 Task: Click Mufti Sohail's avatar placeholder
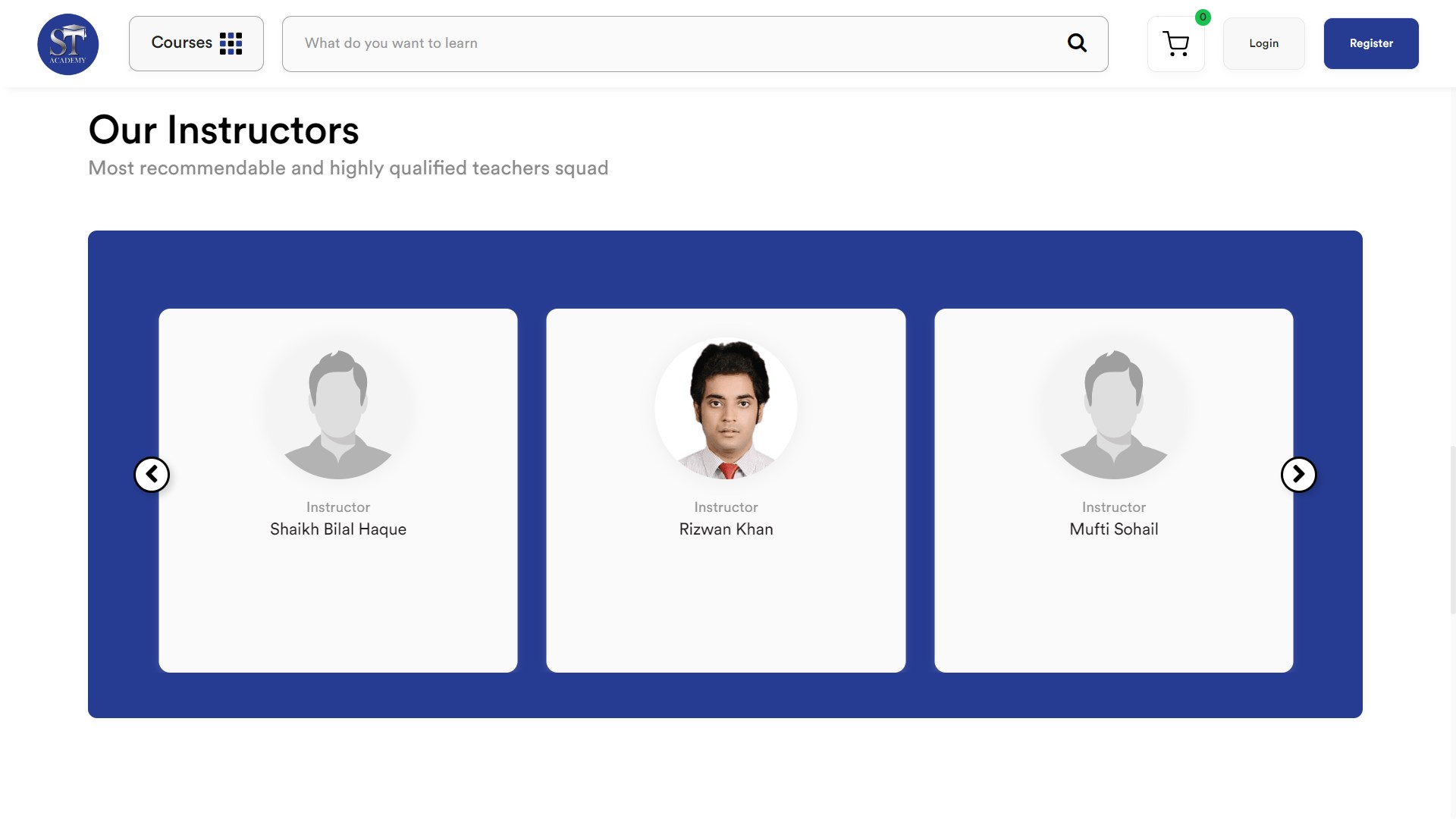(x=1113, y=409)
